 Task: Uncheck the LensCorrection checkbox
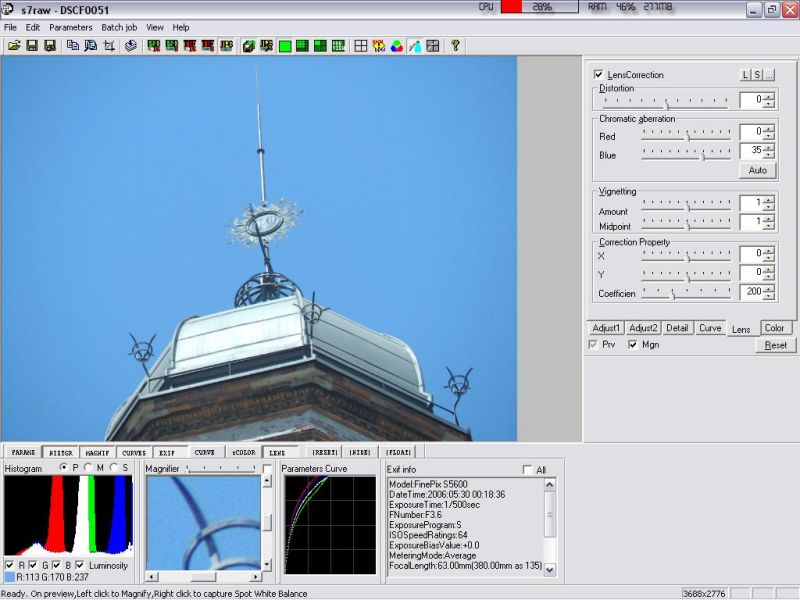click(x=598, y=75)
